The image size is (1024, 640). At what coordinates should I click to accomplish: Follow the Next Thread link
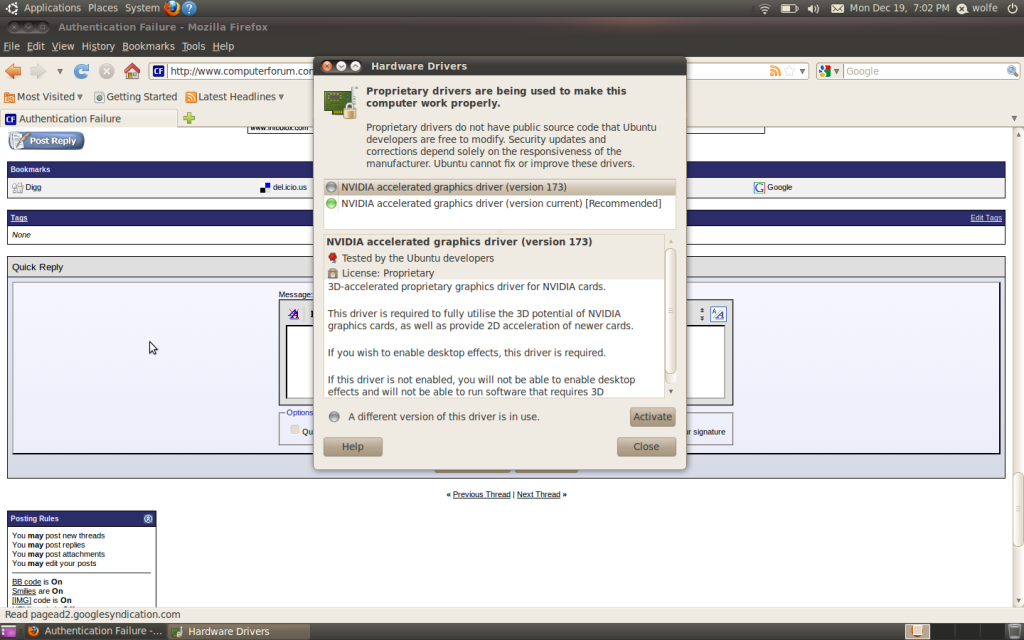(538, 494)
